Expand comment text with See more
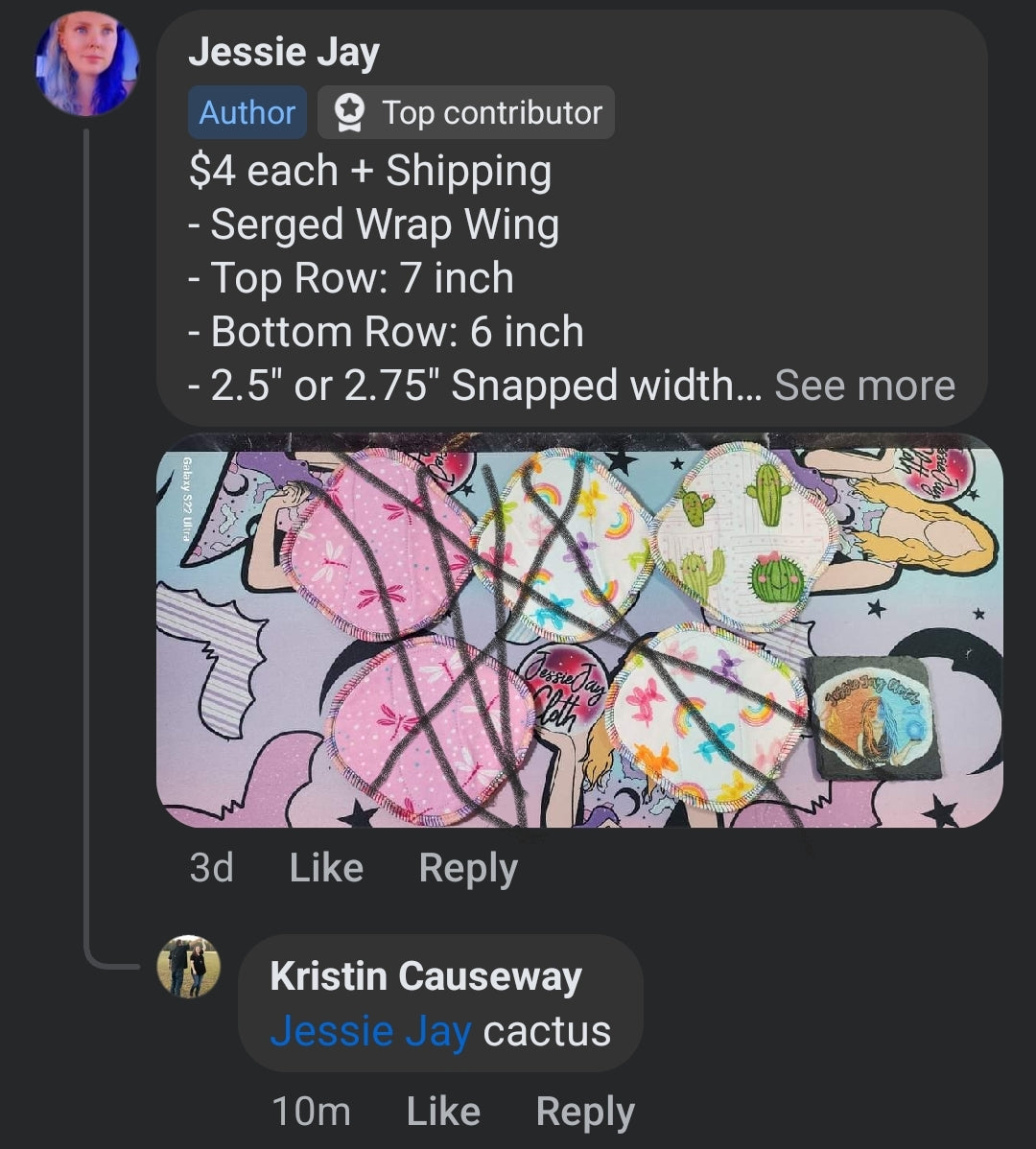This screenshot has width=1036, height=1149. click(864, 386)
